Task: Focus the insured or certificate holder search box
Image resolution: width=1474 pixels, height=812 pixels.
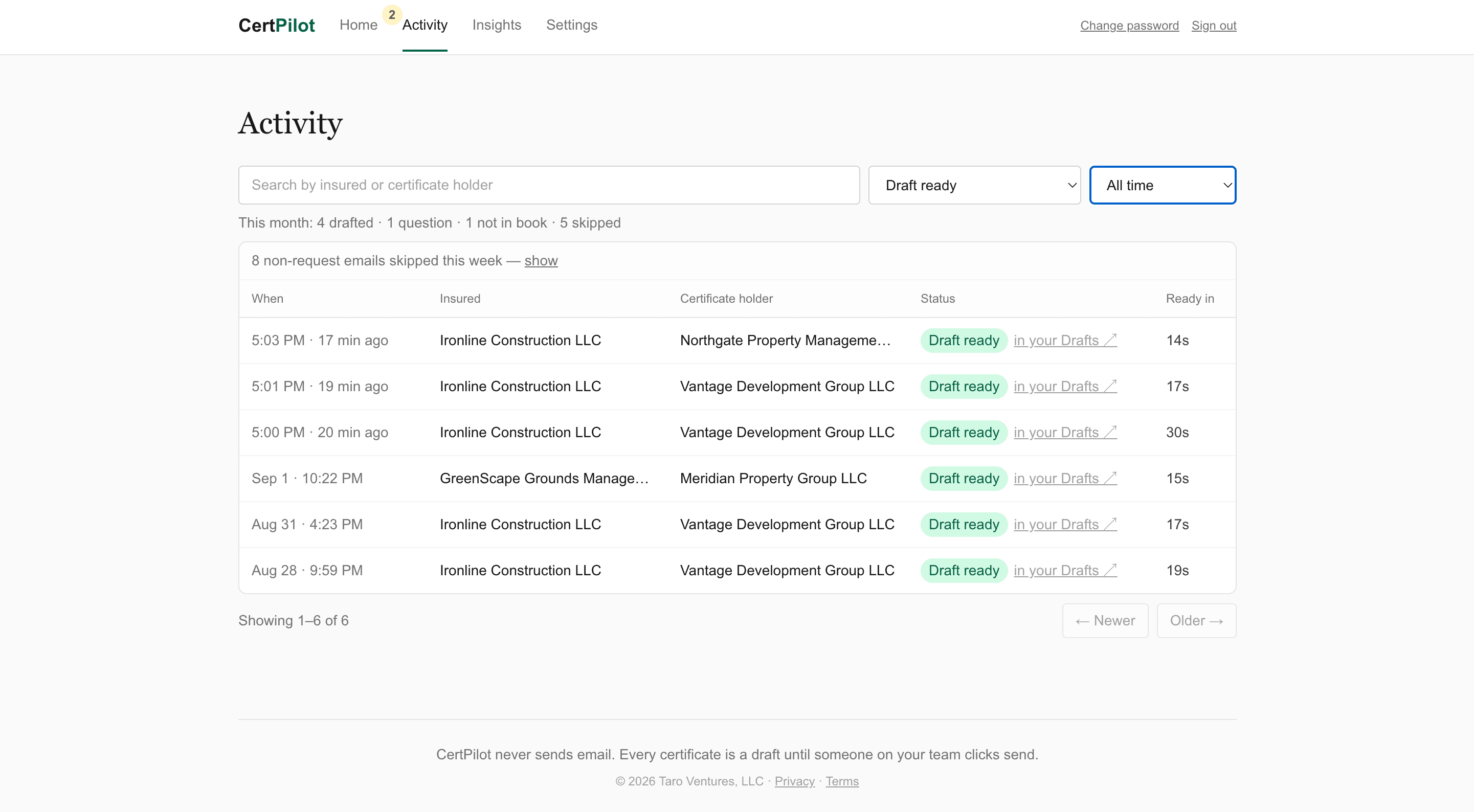Action: coord(549,185)
